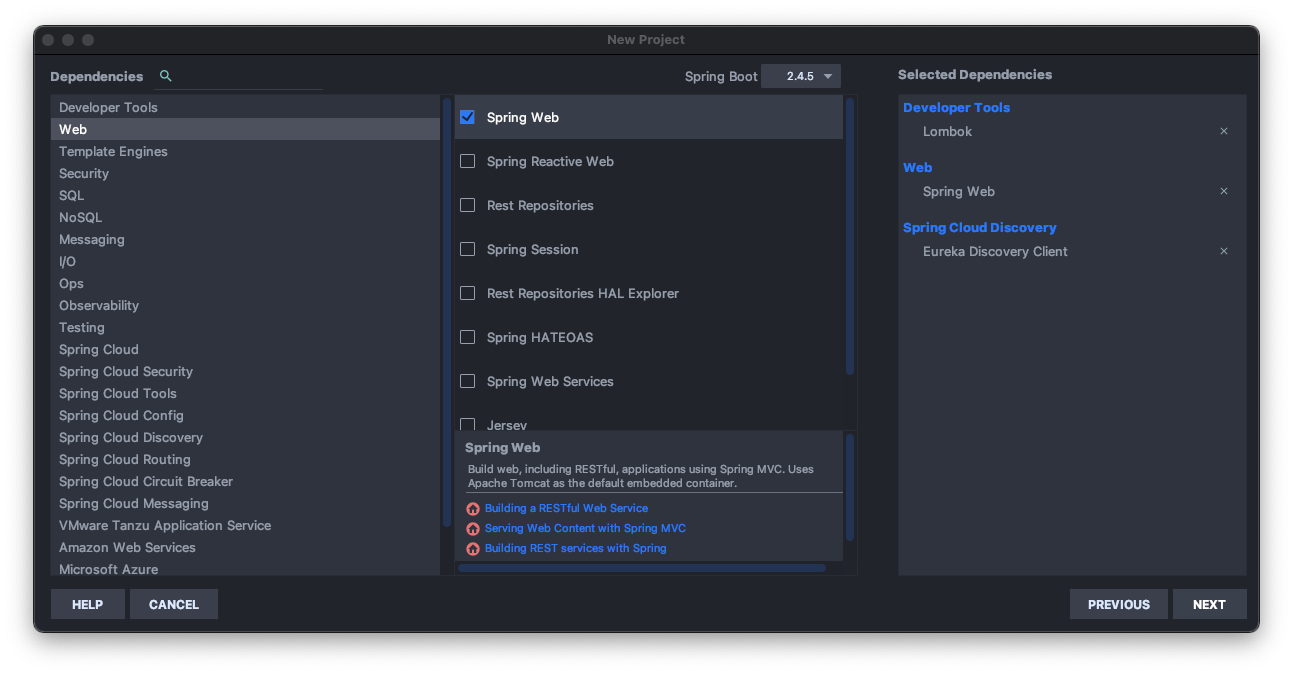The height and width of the screenshot is (674, 1293).
Task: Remove Lombok from selected dependencies
Action: click(1223, 131)
